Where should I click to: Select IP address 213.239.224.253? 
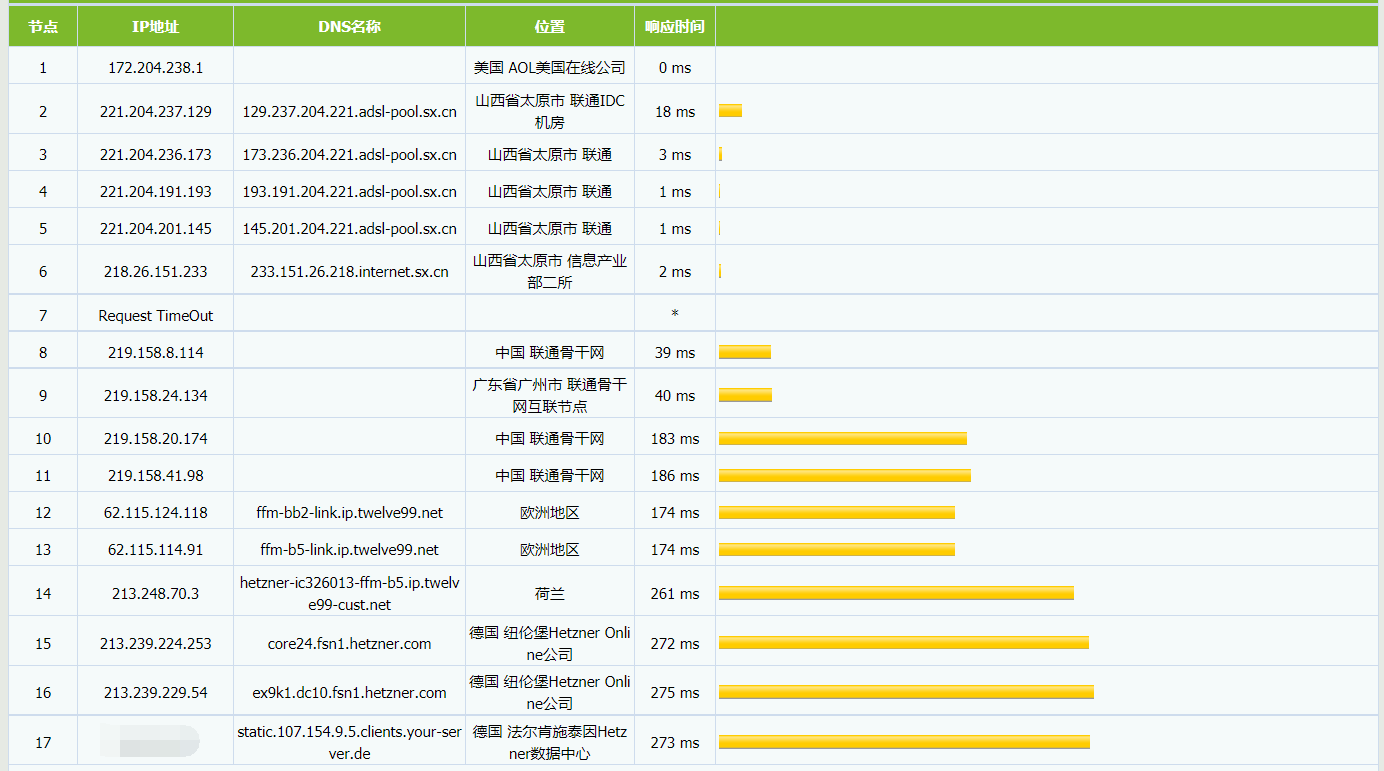coord(156,644)
